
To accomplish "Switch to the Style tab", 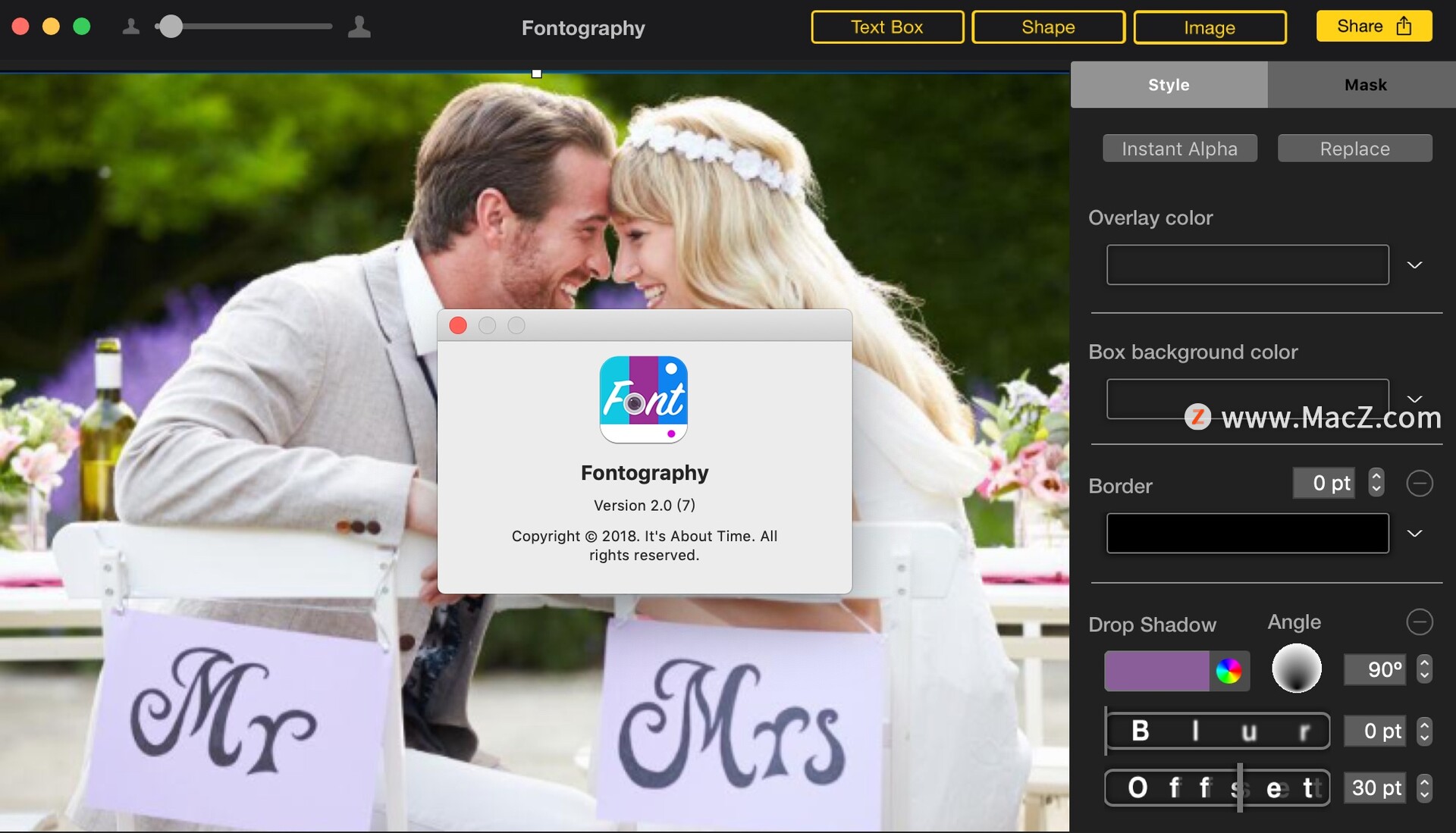I will click(1169, 85).
